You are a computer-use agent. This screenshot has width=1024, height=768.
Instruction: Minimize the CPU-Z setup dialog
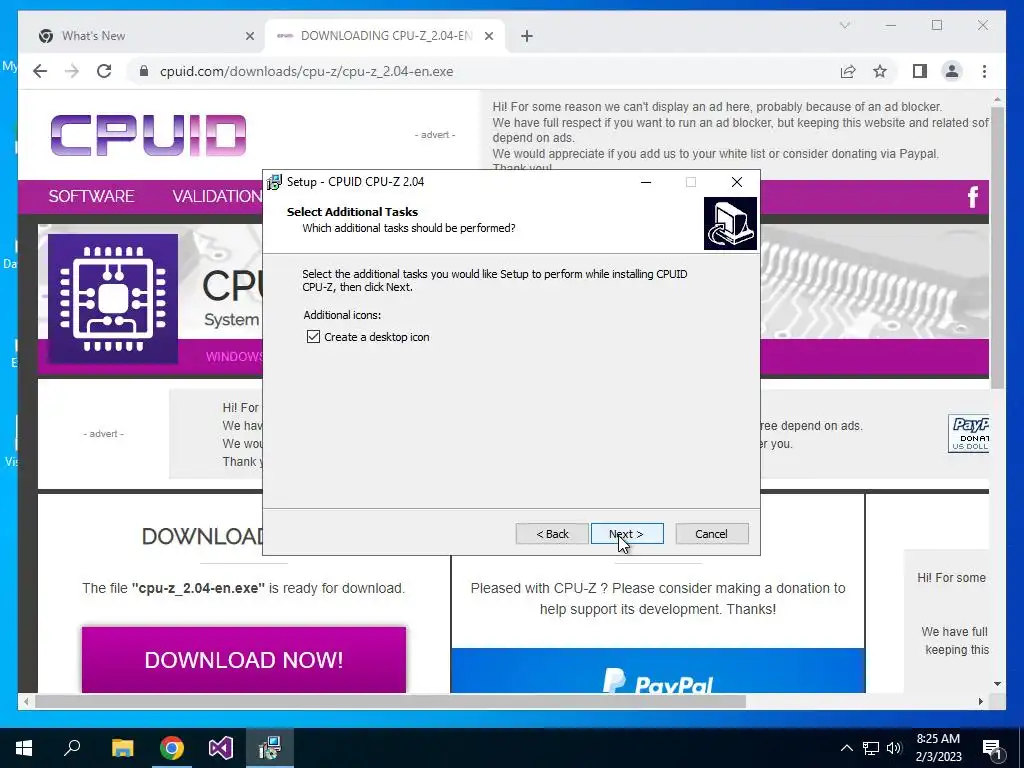coord(646,182)
